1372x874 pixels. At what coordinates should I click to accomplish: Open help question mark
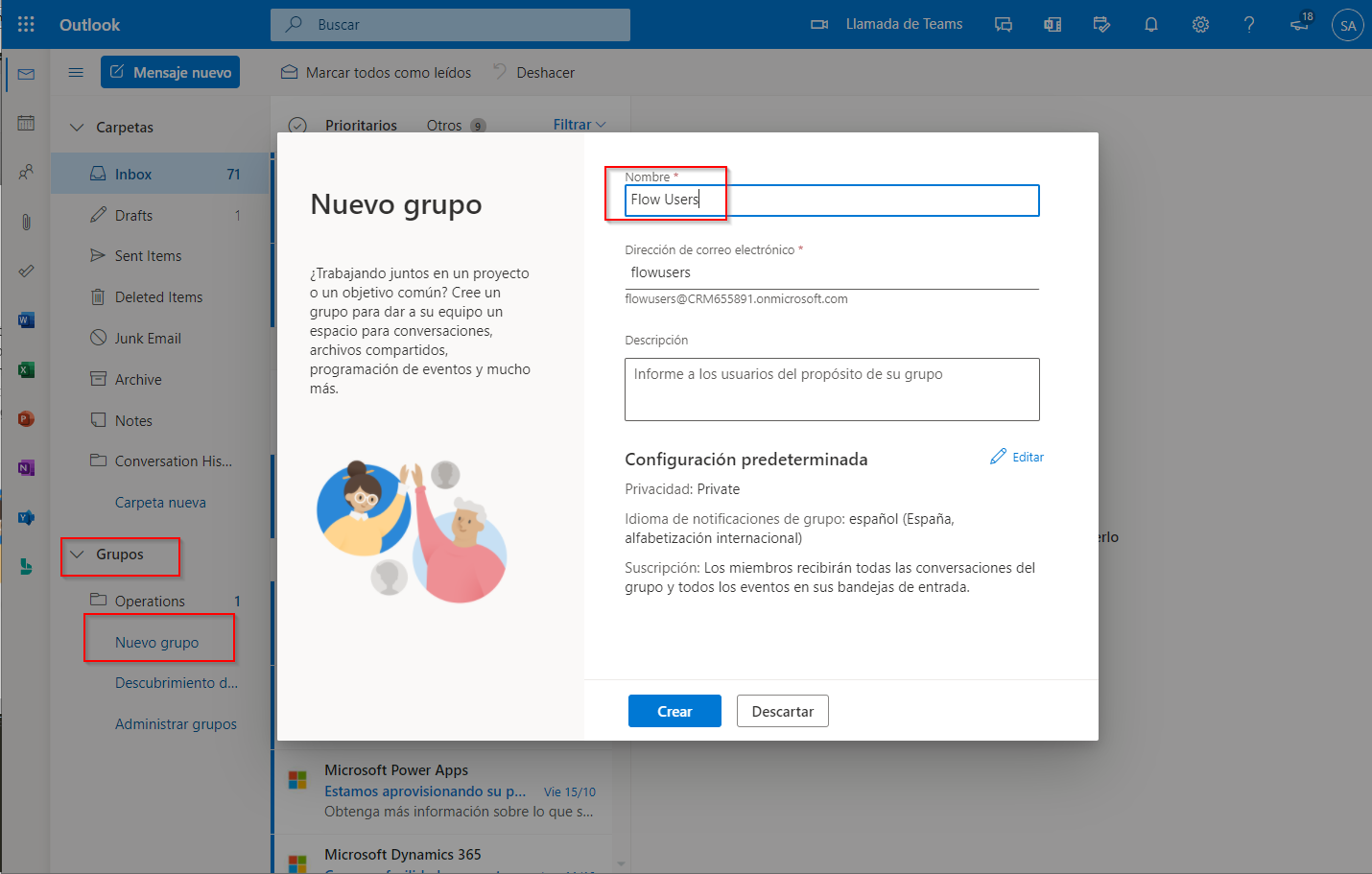[x=1249, y=24]
